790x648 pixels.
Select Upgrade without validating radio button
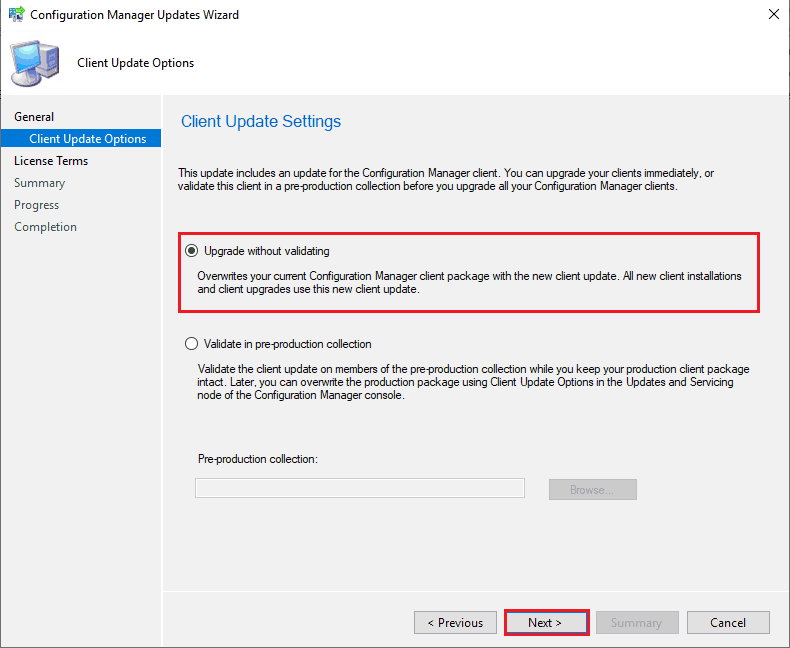[191, 250]
